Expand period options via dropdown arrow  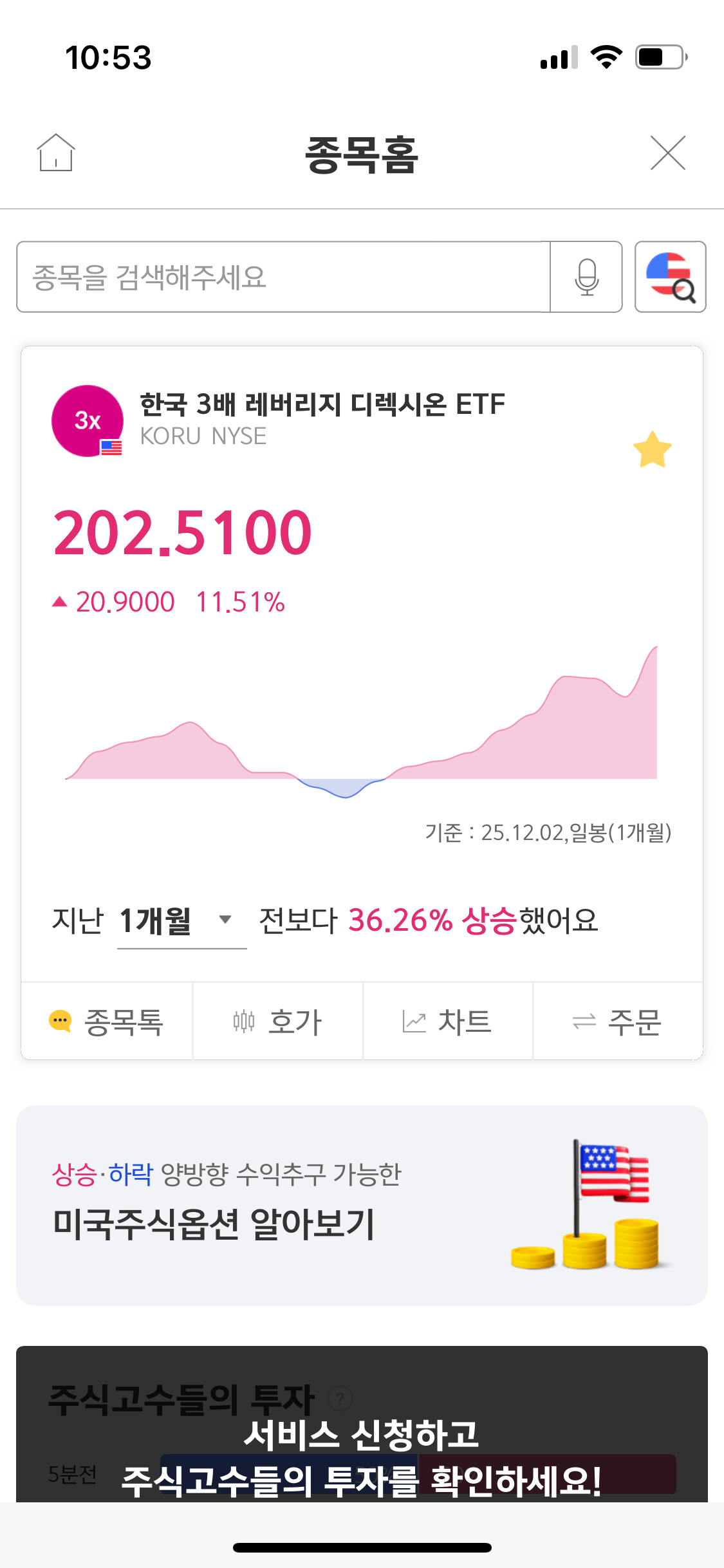[225, 919]
